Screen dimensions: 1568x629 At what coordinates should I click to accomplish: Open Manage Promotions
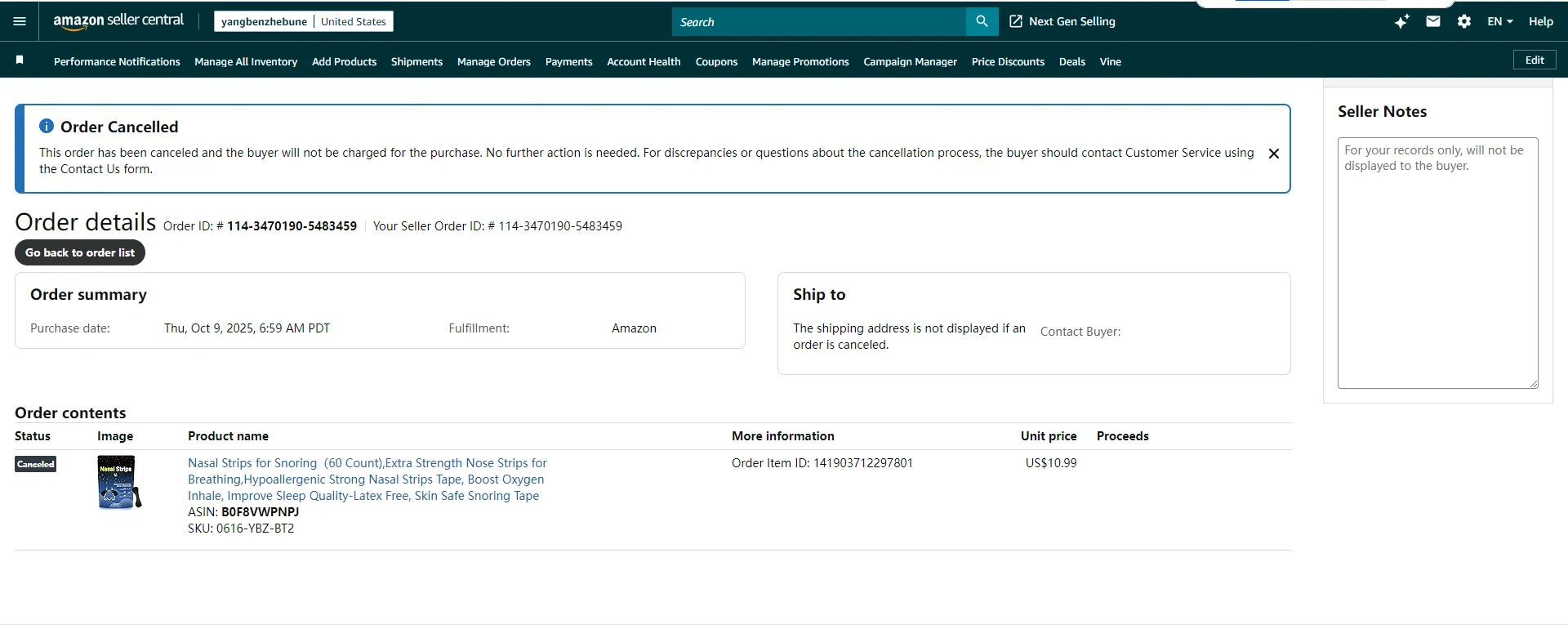pyautogui.click(x=800, y=61)
